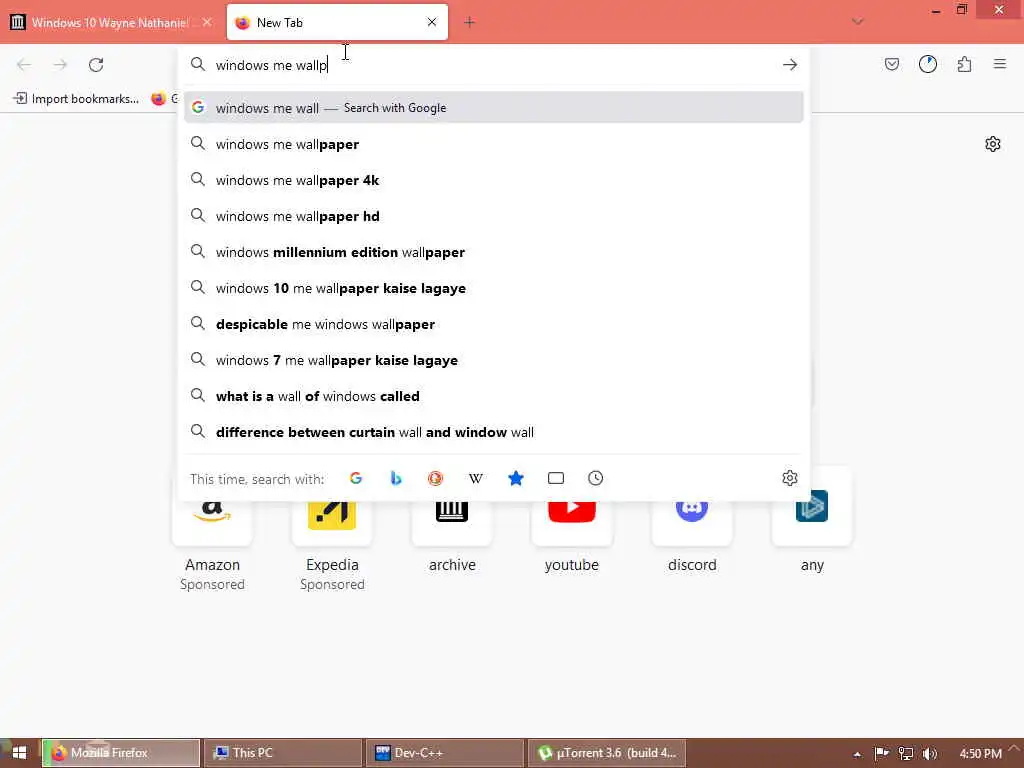Search bookmarks with the star icon
The image size is (1024, 768).
click(x=516, y=478)
